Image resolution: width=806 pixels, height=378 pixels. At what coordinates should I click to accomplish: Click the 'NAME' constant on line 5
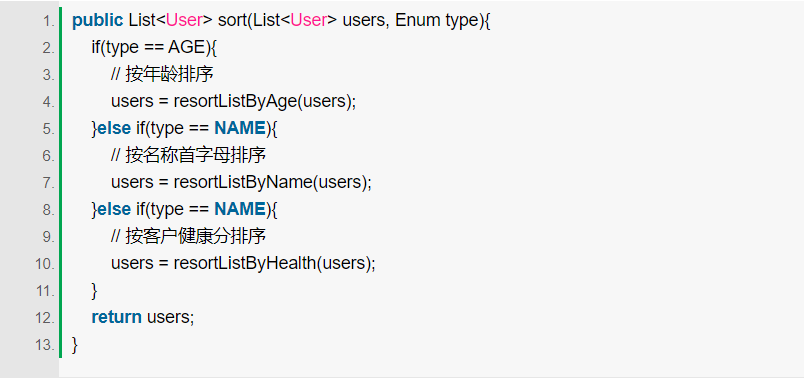(240, 128)
